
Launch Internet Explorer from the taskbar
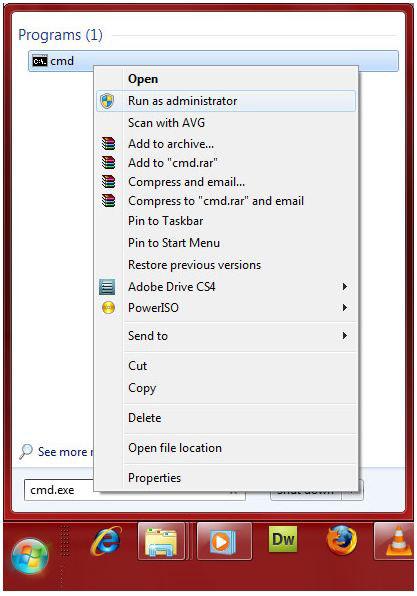click(106, 541)
